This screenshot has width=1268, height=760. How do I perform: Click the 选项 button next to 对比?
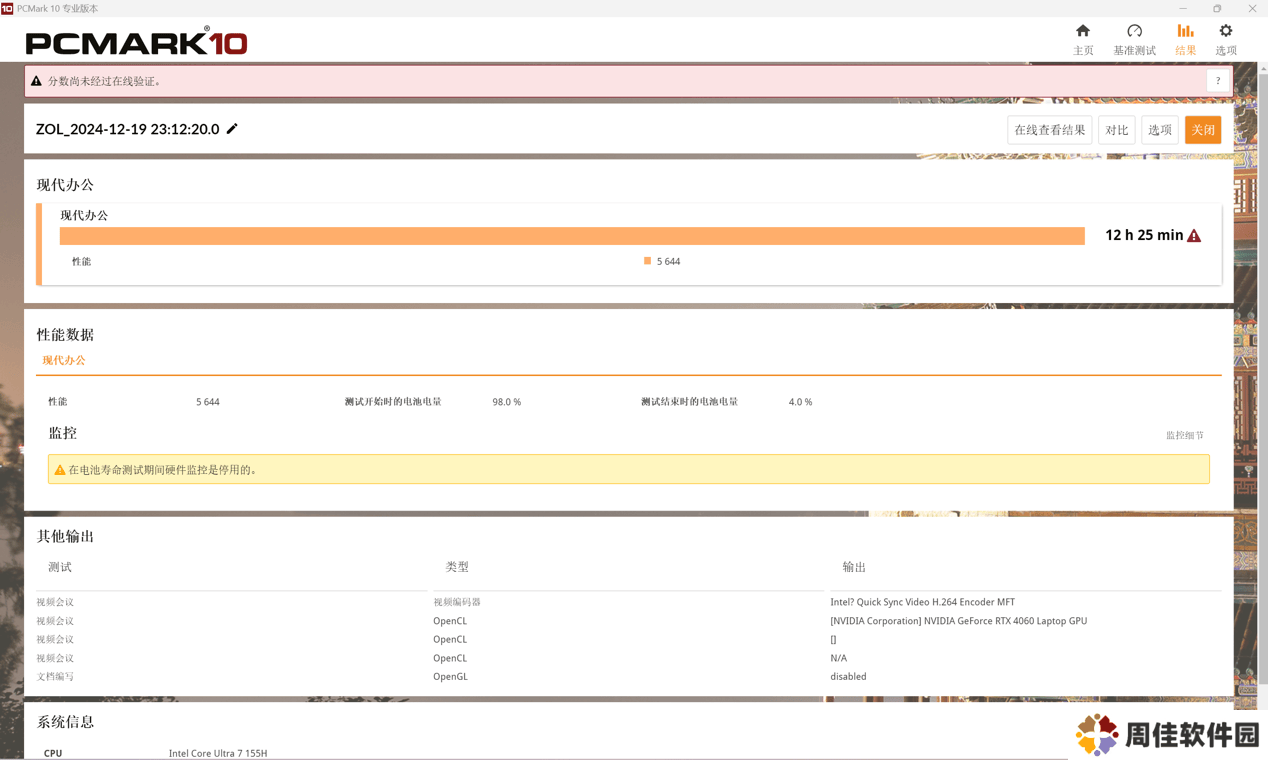point(1159,130)
